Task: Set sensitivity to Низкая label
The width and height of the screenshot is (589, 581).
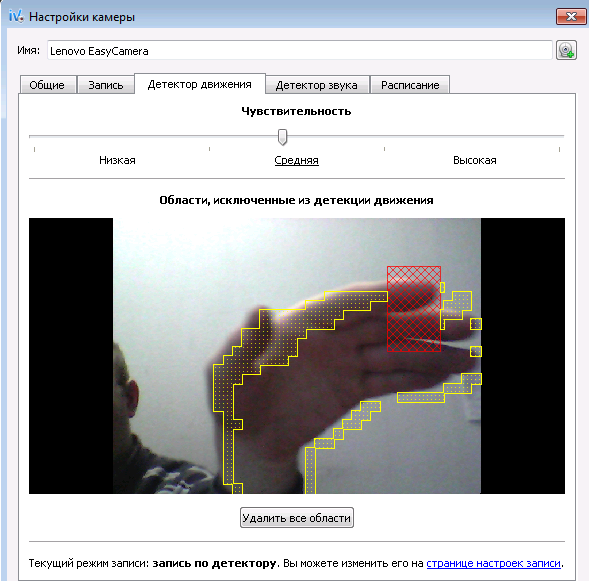Action: (117, 160)
